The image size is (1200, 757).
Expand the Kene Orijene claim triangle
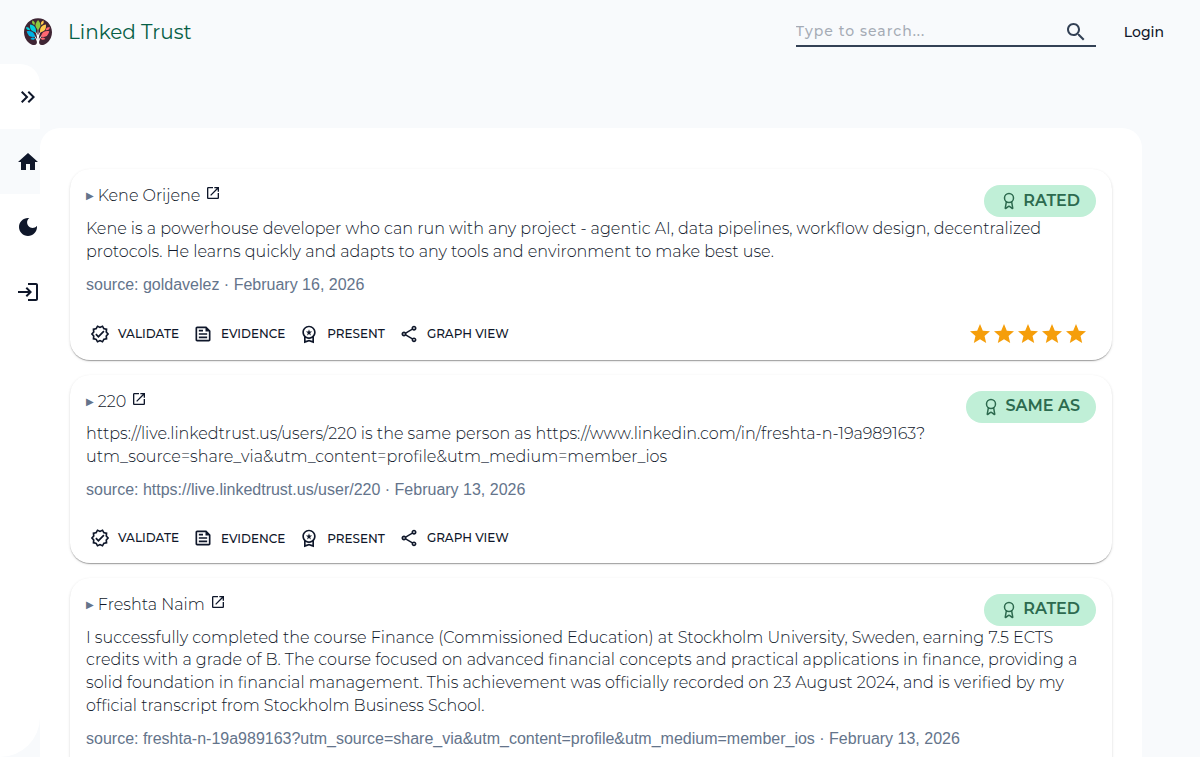coord(90,196)
